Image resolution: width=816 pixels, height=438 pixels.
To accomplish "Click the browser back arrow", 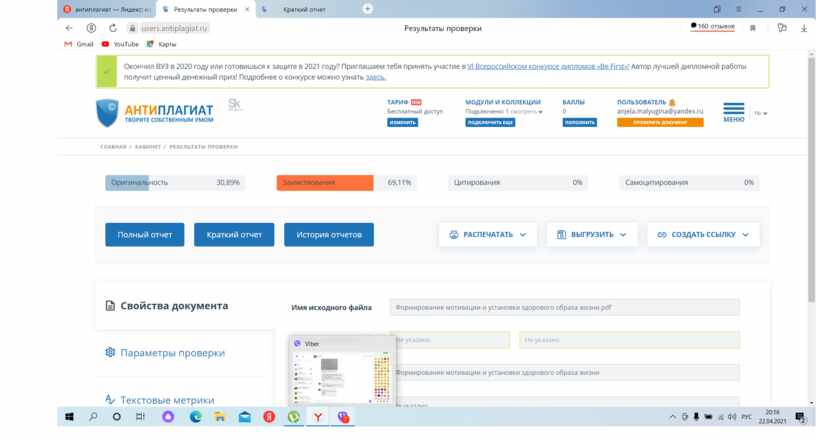I will coord(69,28).
